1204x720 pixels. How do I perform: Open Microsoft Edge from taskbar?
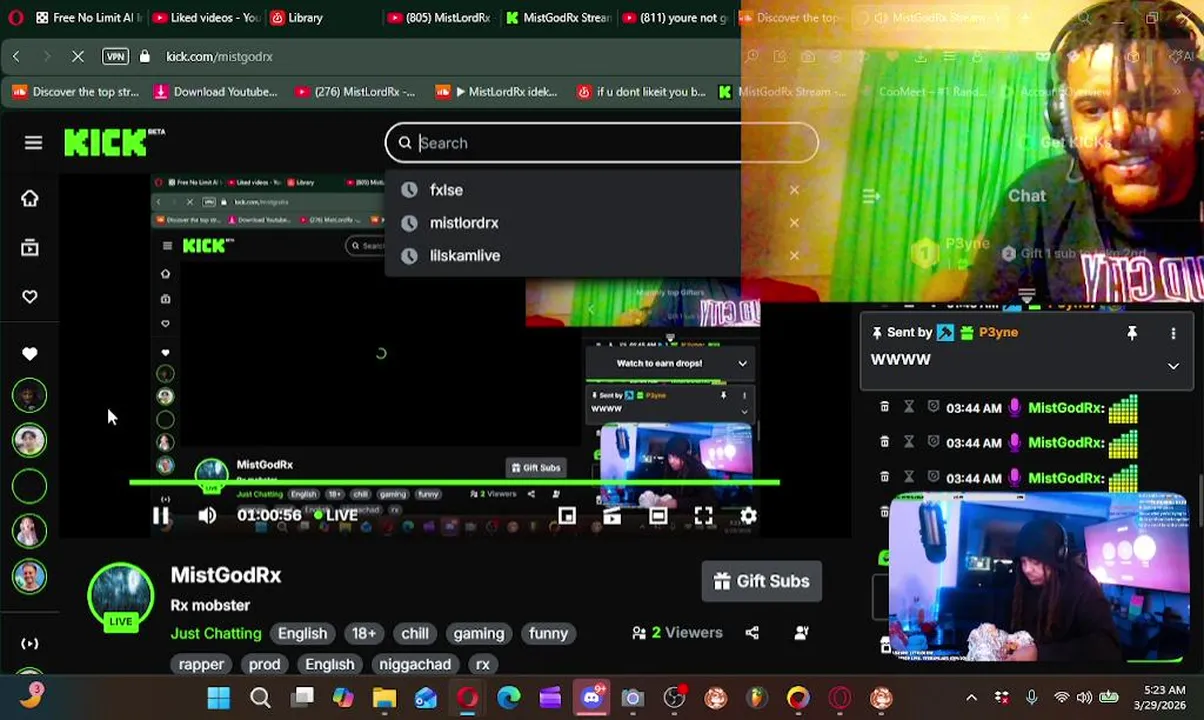coord(509,698)
